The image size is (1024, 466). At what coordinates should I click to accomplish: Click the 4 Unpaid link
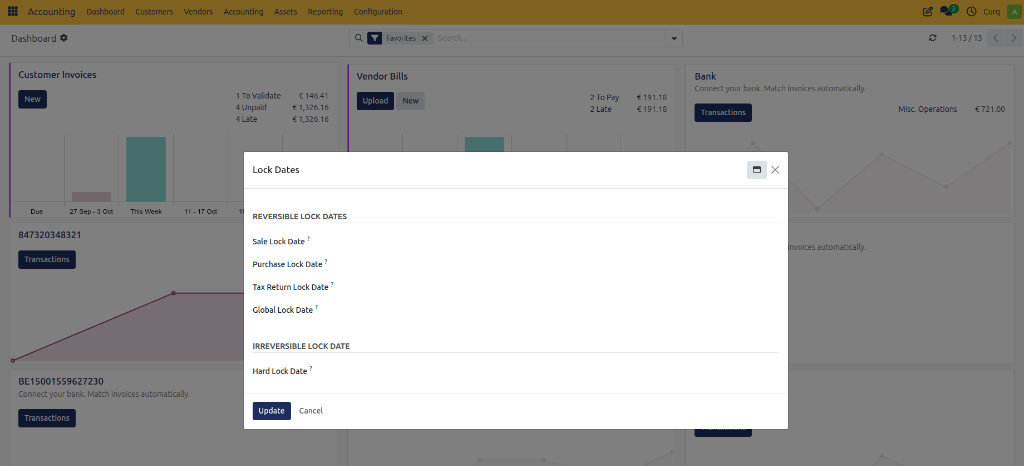(252, 107)
